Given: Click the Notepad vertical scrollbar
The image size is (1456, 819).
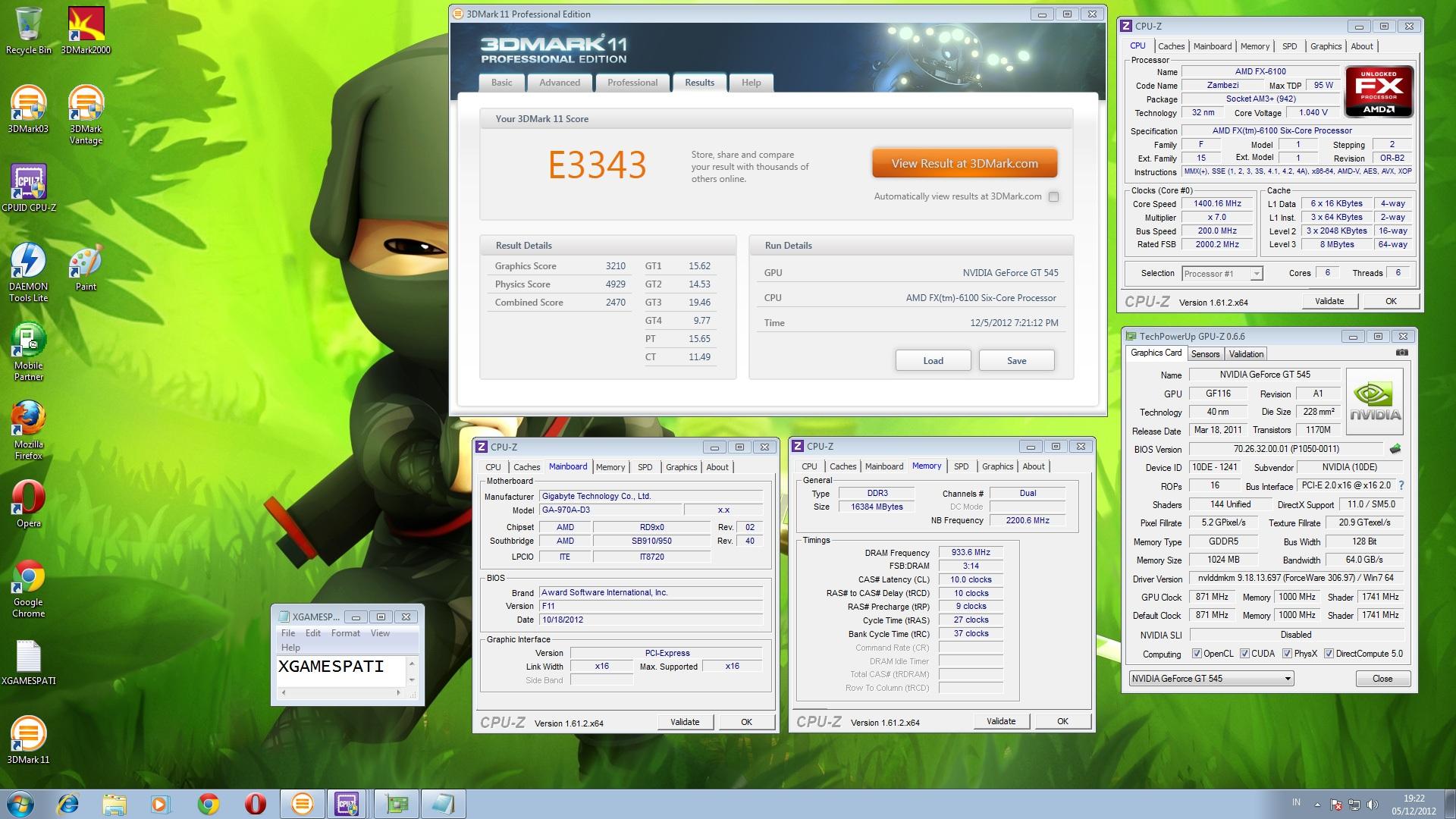Looking at the screenshot, I should tap(412, 672).
